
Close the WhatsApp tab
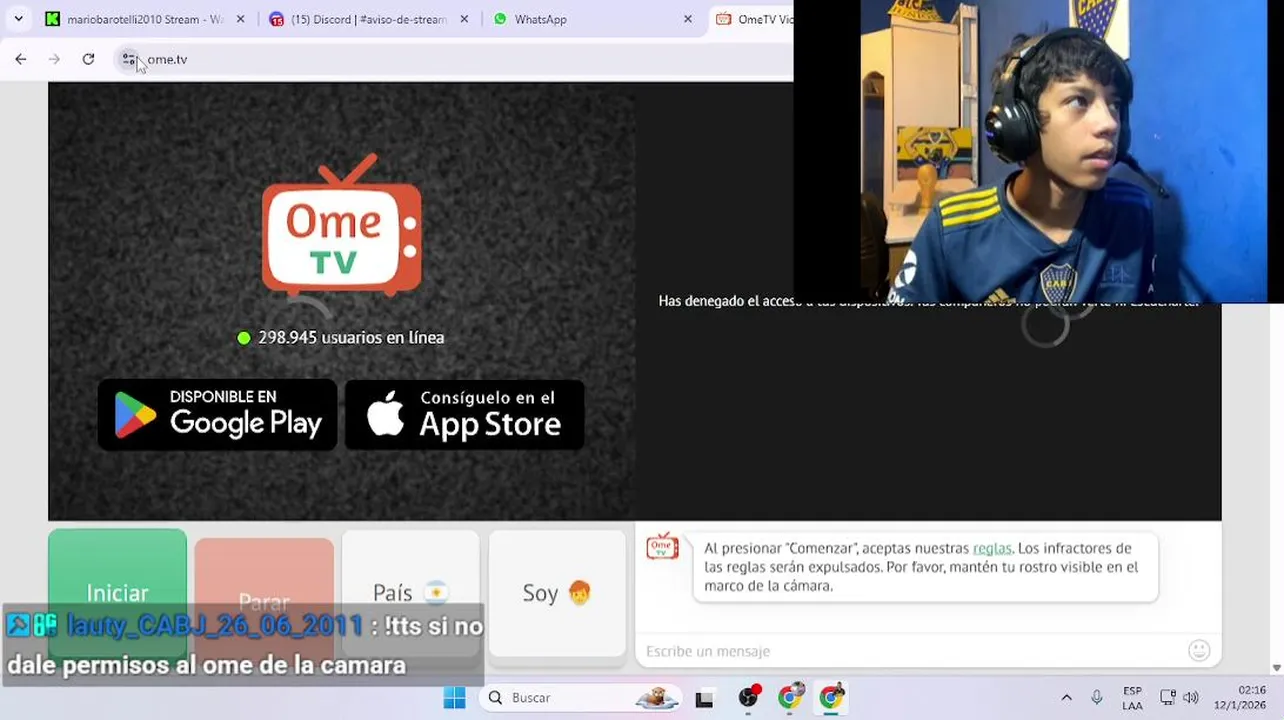click(x=688, y=19)
